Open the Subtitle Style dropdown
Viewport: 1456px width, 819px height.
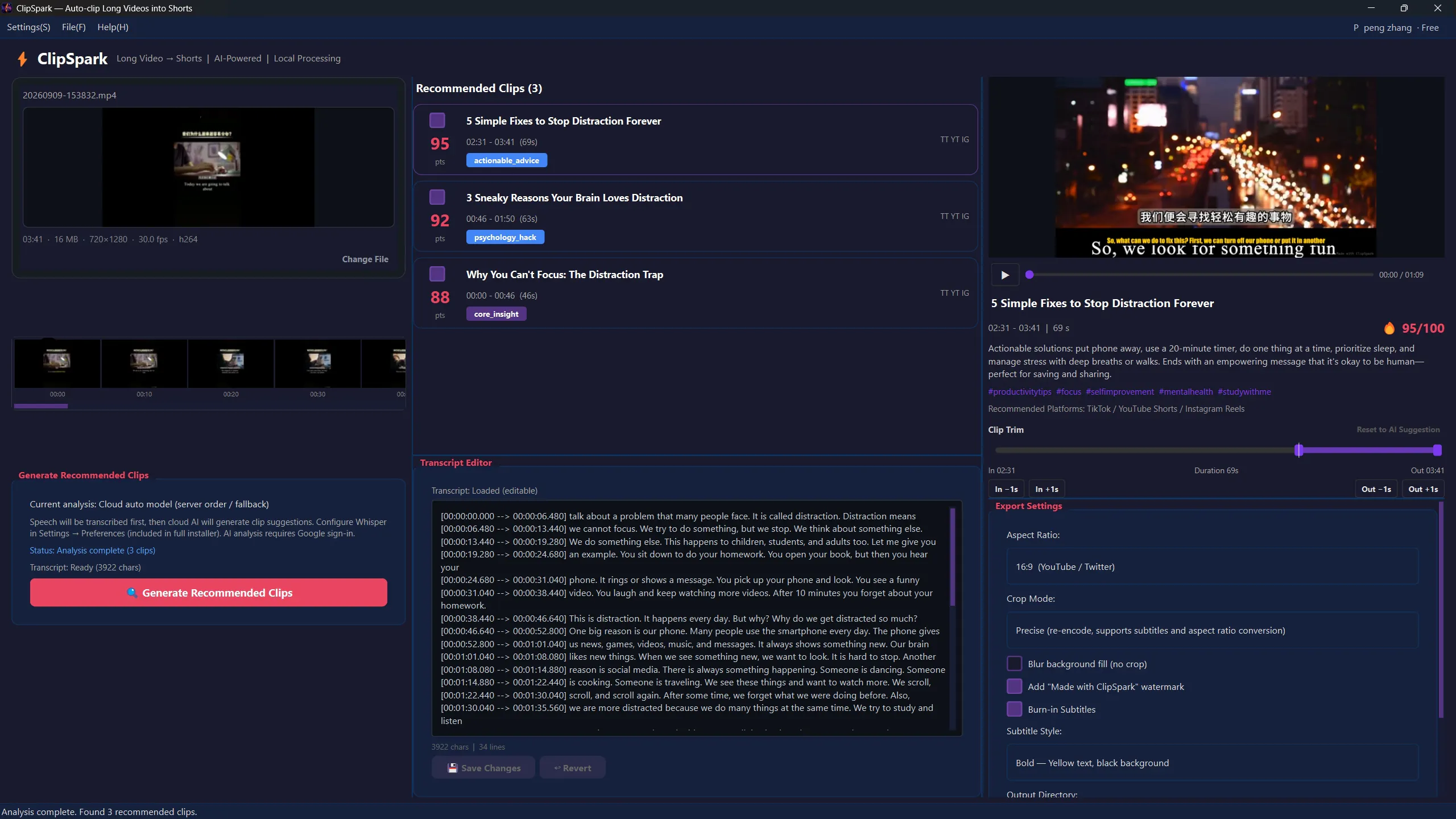(x=1212, y=763)
